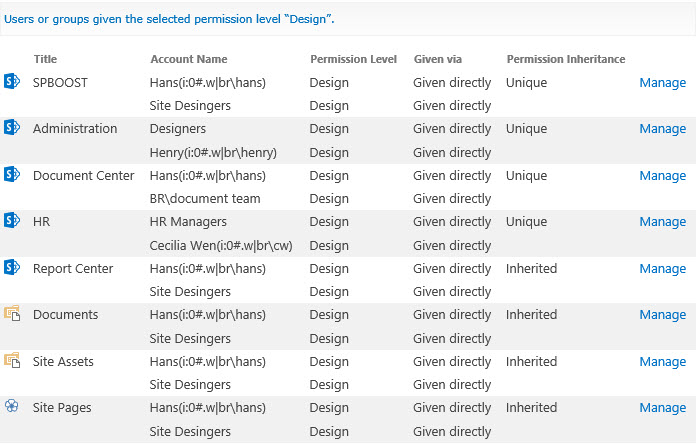This screenshot has width=697, height=444.
Task: Click the SharePoint icon for HR site
Action: coord(12,220)
